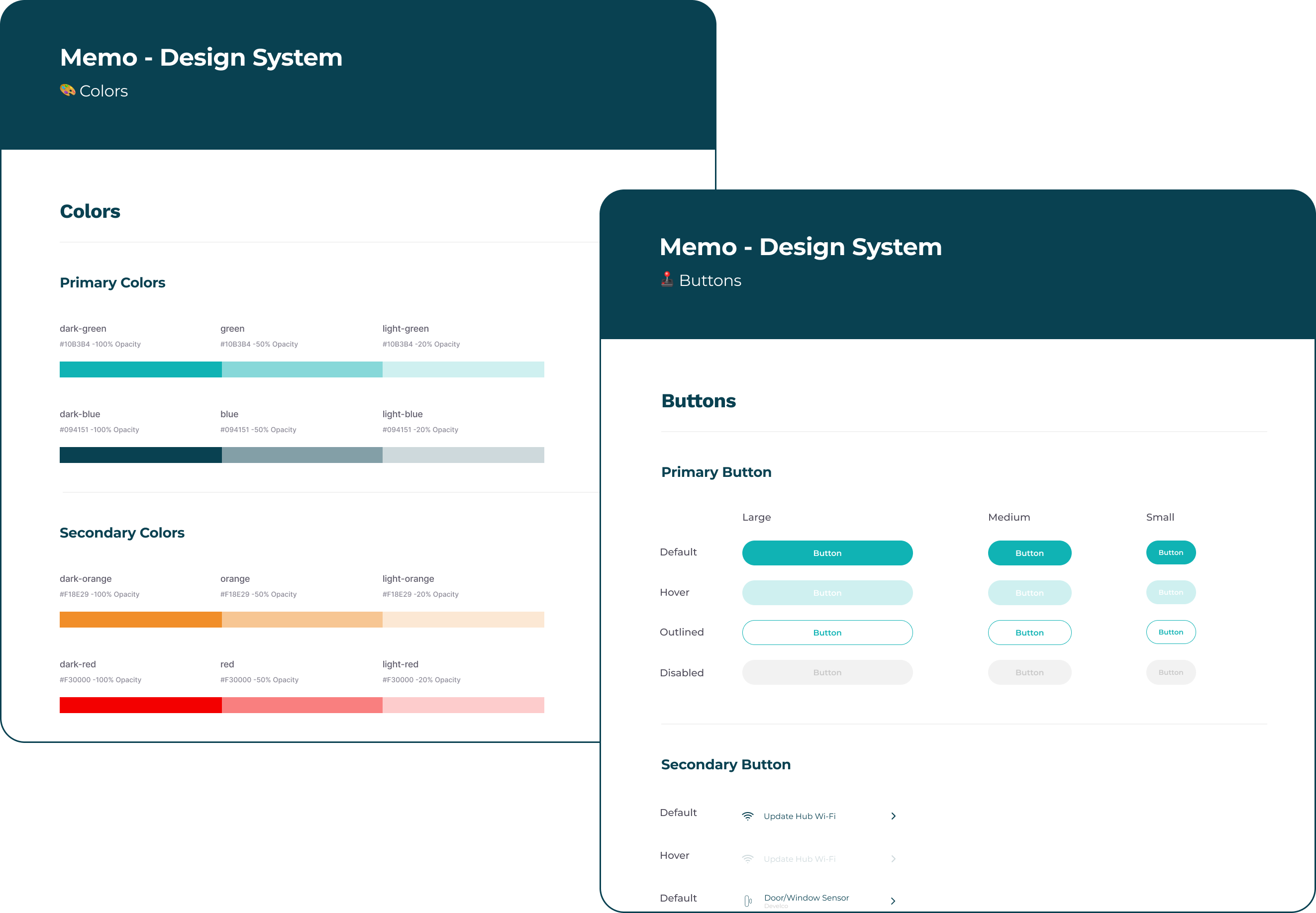This screenshot has width=1316, height=913.
Task: Click the faded chevron in Hover row
Action: click(x=893, y=859)
